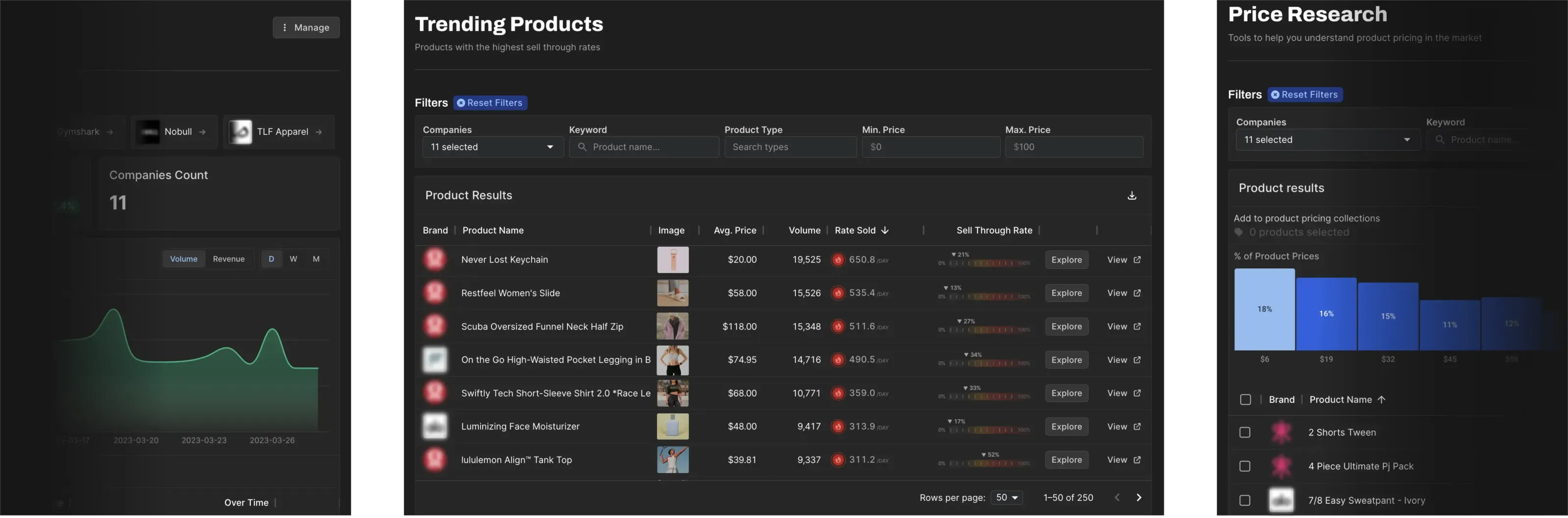Focus the Max. Price field

(x=1074, y=147)
